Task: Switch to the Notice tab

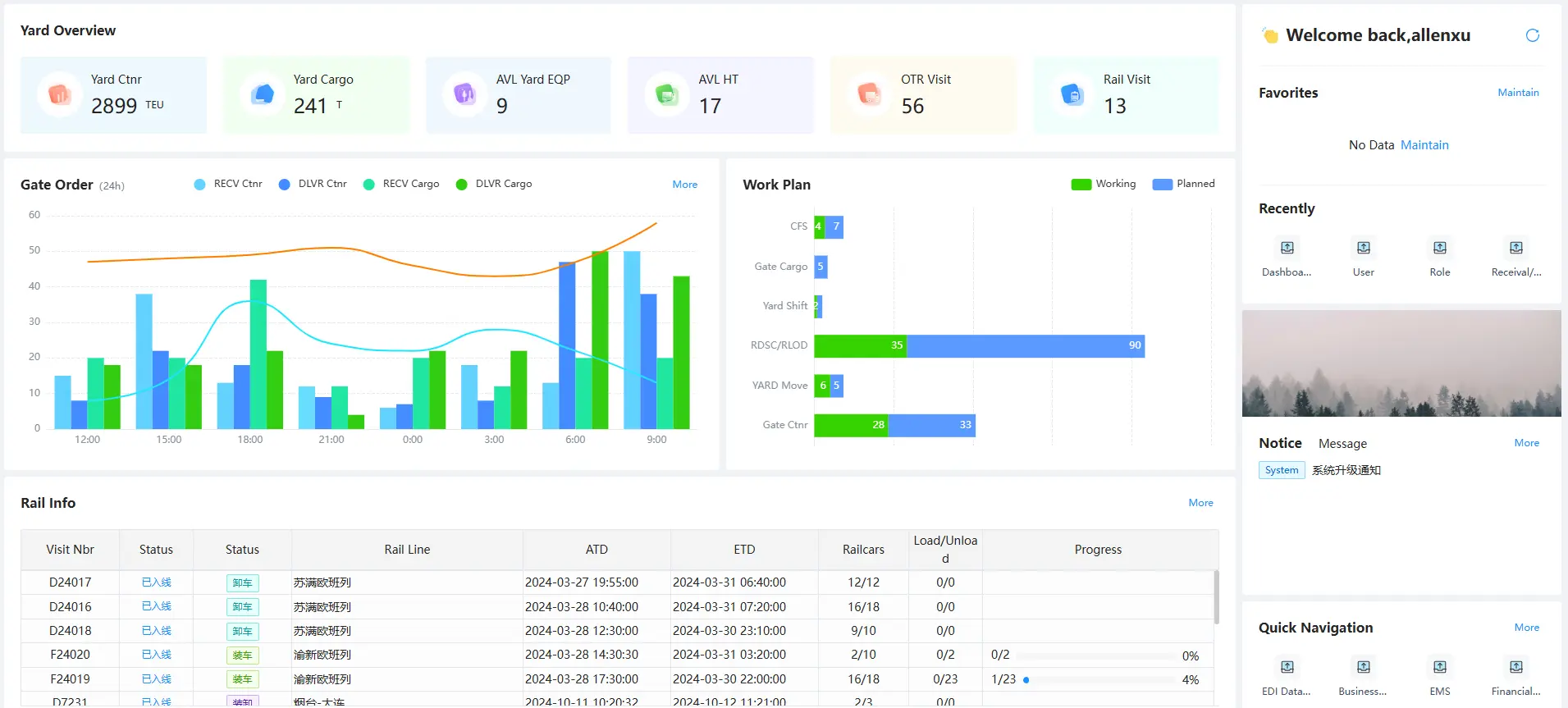Action: click(1280, 443)
